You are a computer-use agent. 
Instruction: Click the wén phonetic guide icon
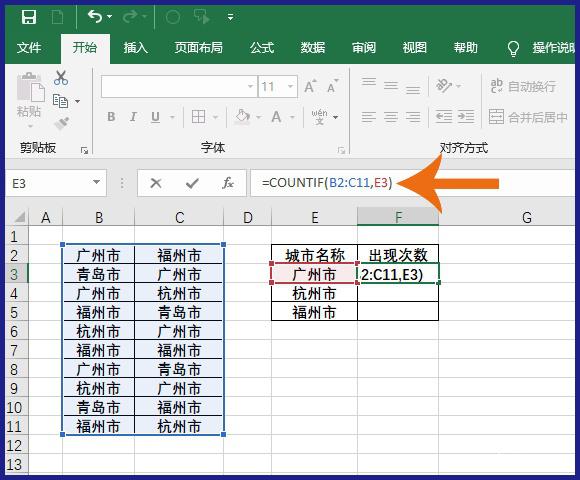pyautogui.click(x=319, y=117)
